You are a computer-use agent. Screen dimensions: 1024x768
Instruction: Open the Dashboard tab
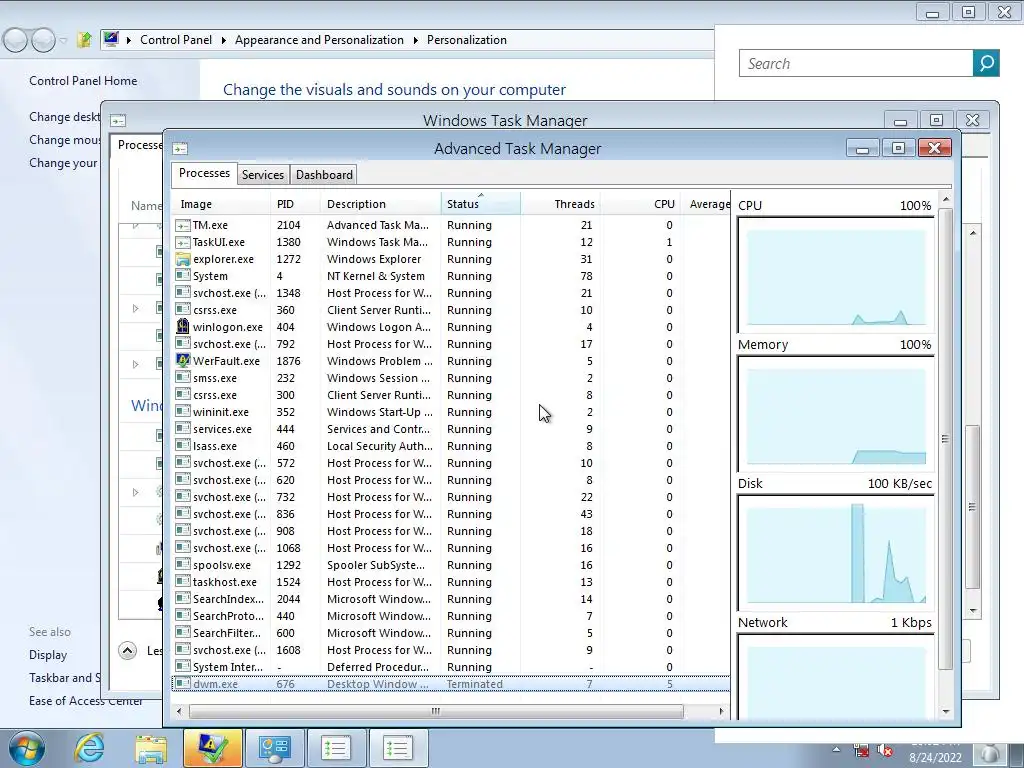point(324,175)
